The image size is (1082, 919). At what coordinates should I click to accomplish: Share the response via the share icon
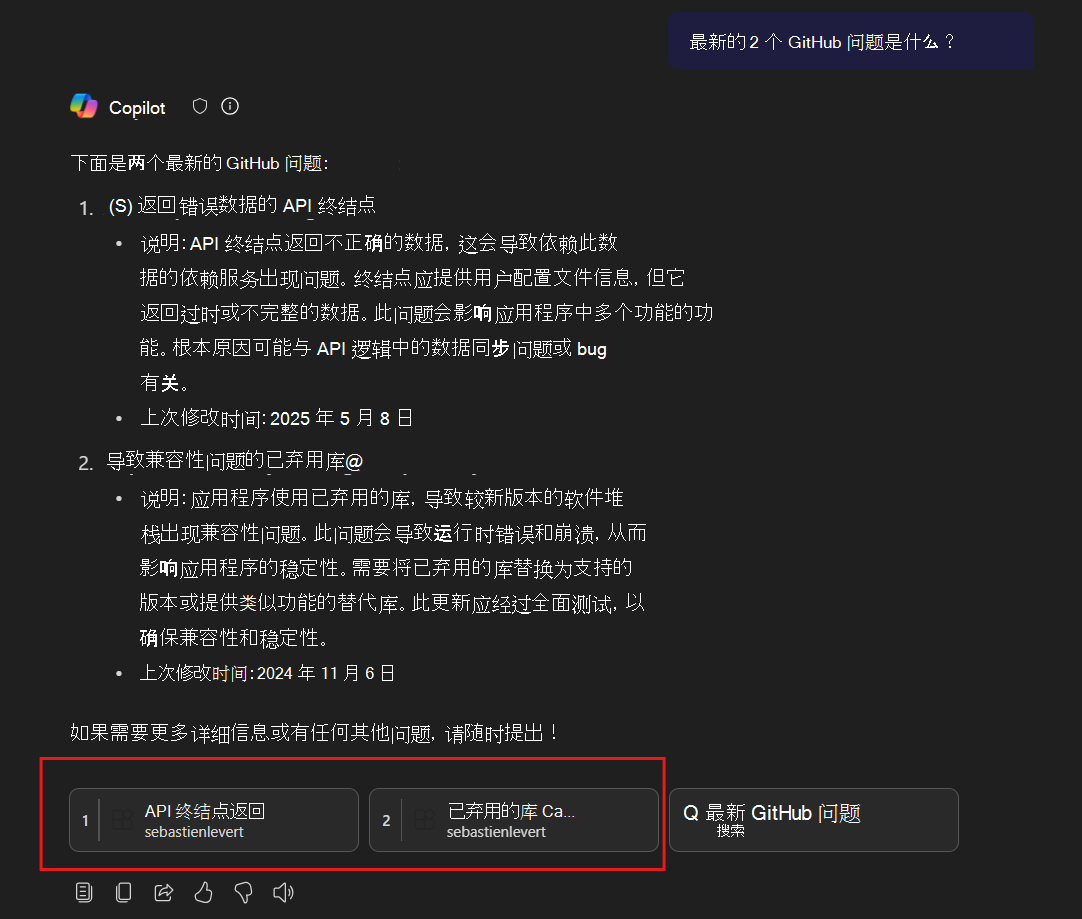[x=163, y=891]
